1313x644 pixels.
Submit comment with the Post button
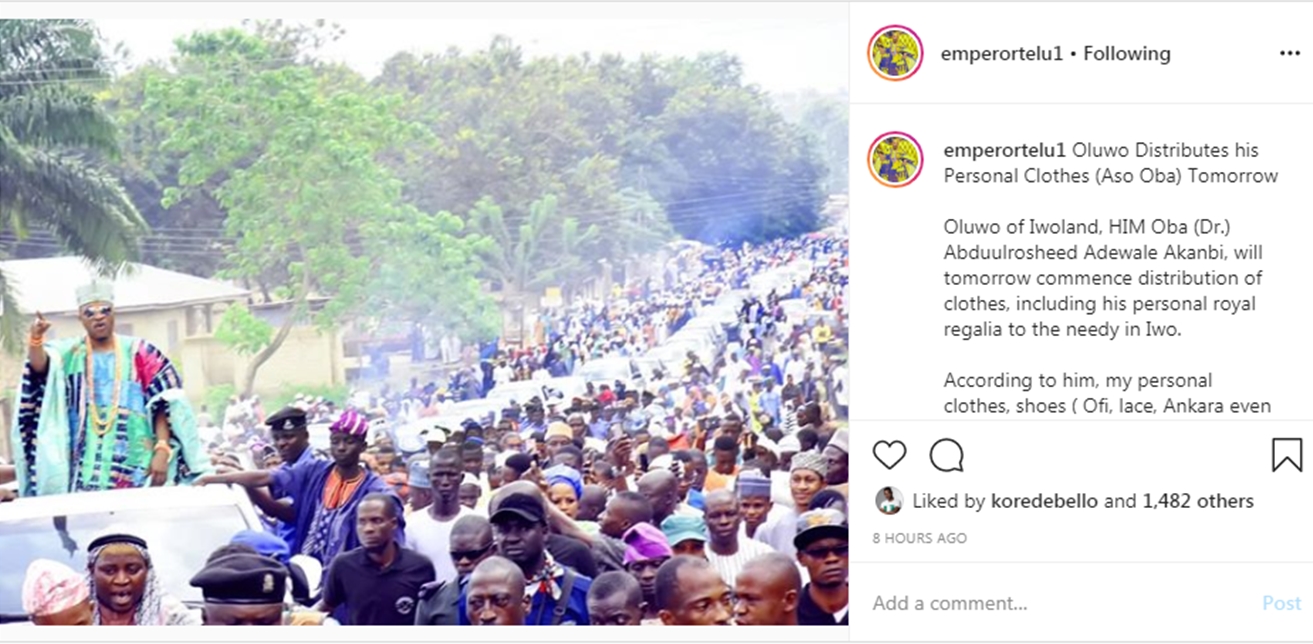click(x=1281, y=603)
